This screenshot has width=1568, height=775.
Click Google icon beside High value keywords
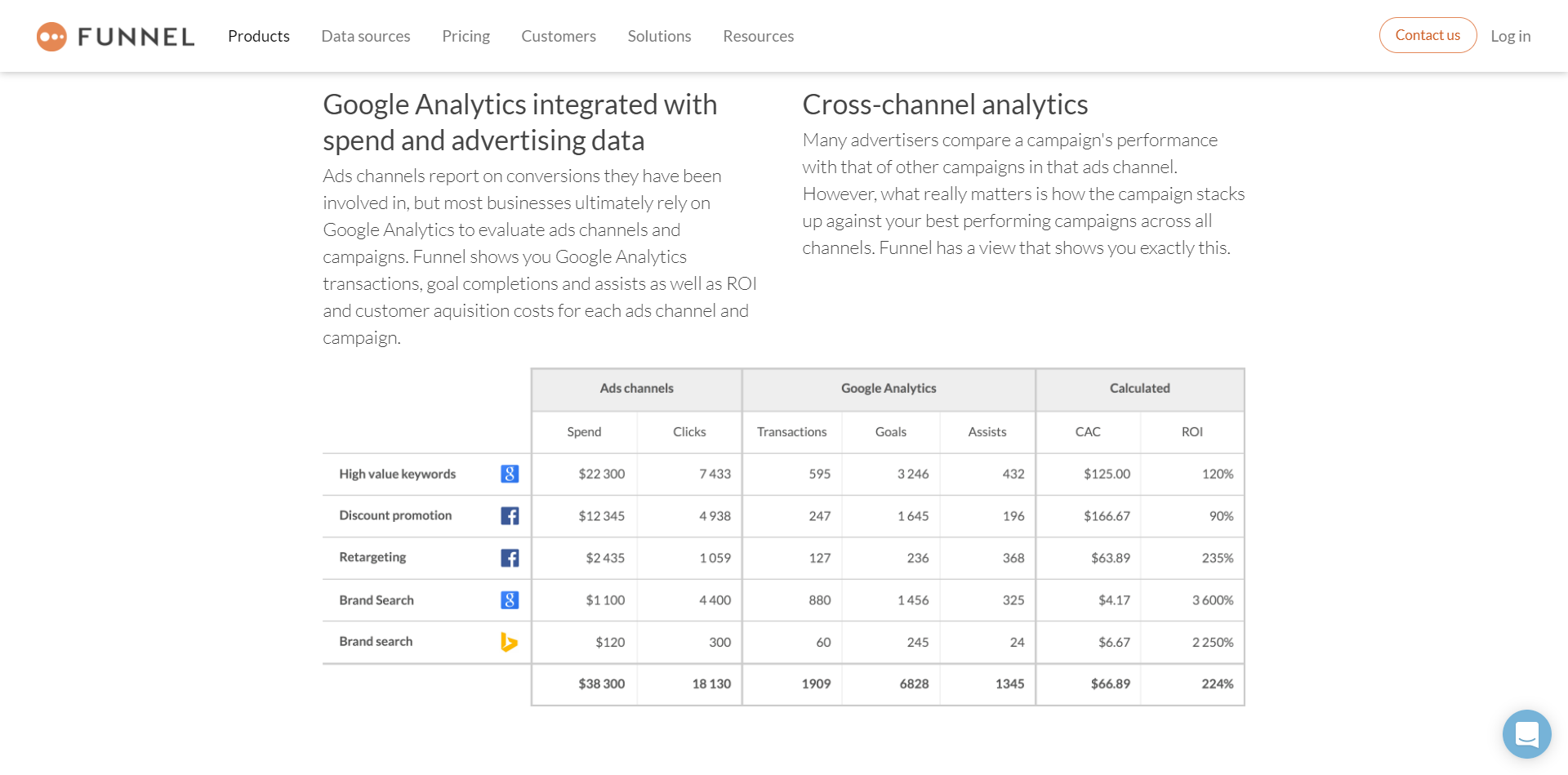[x=510, y=474]
